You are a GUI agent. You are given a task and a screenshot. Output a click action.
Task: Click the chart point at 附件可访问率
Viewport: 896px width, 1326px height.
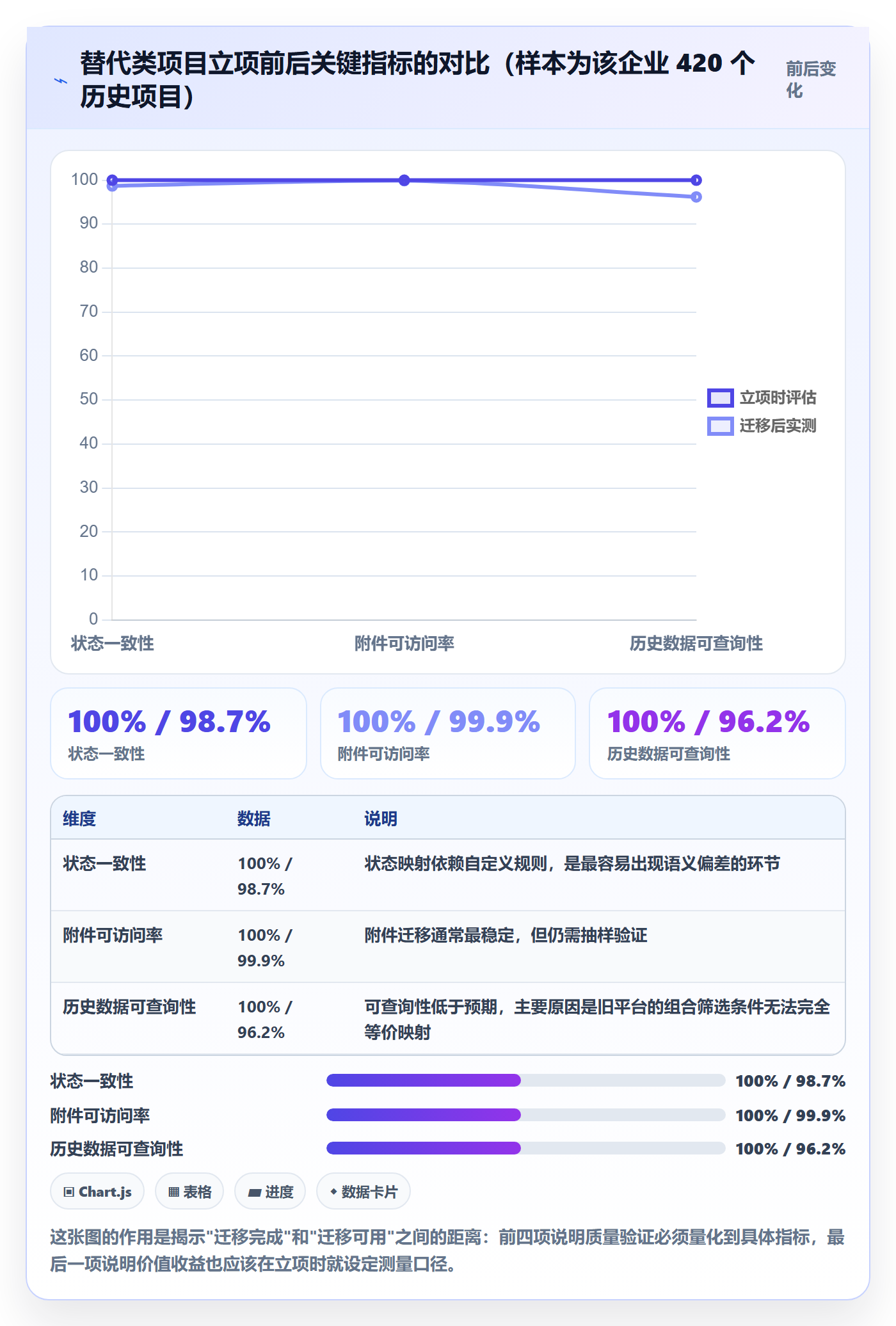coord(404,180)
